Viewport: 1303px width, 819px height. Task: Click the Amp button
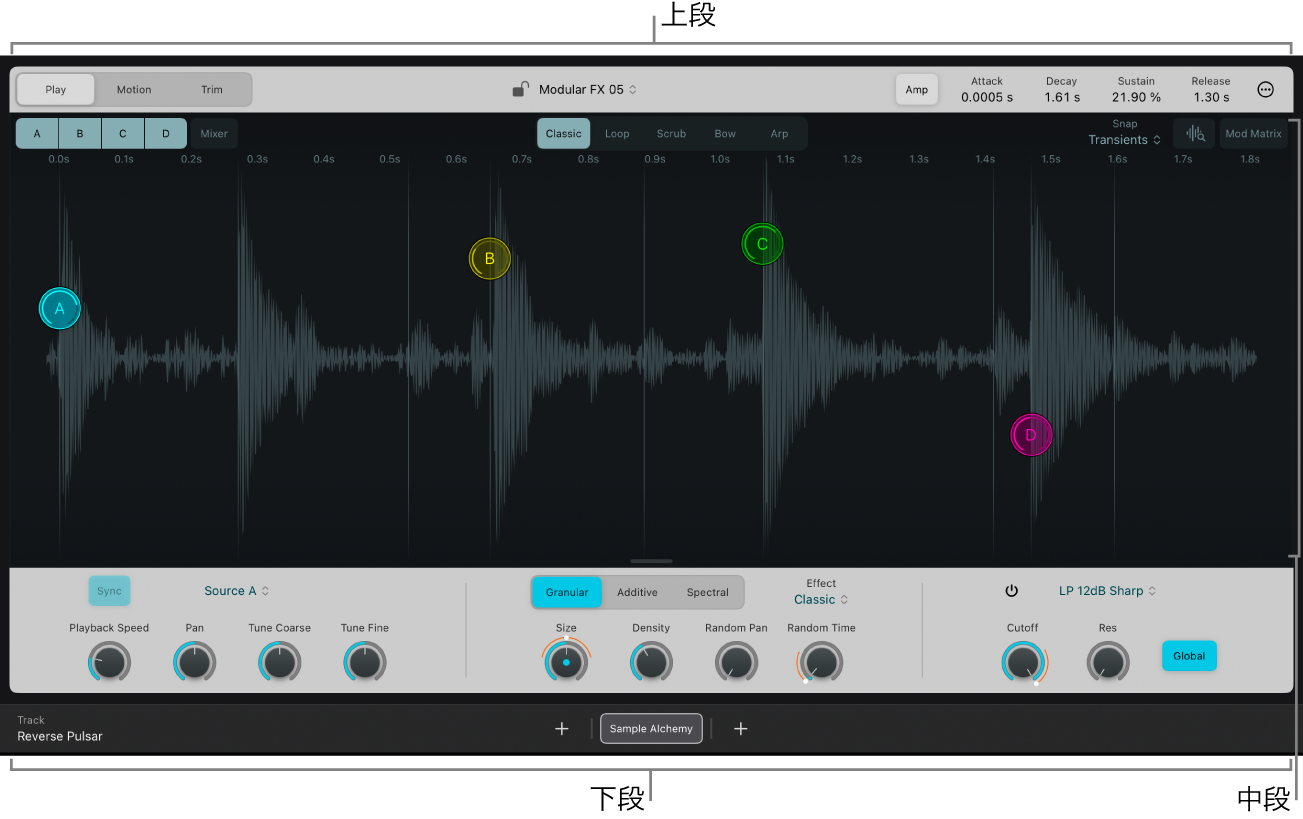click(x=917, y=89)
